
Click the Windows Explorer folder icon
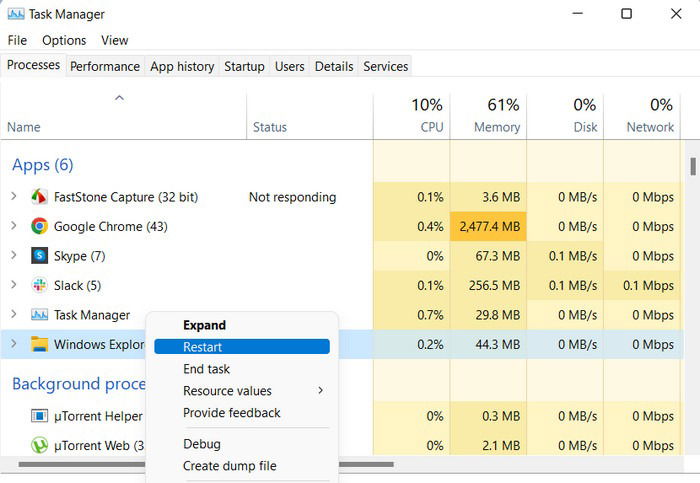(39, 344)
